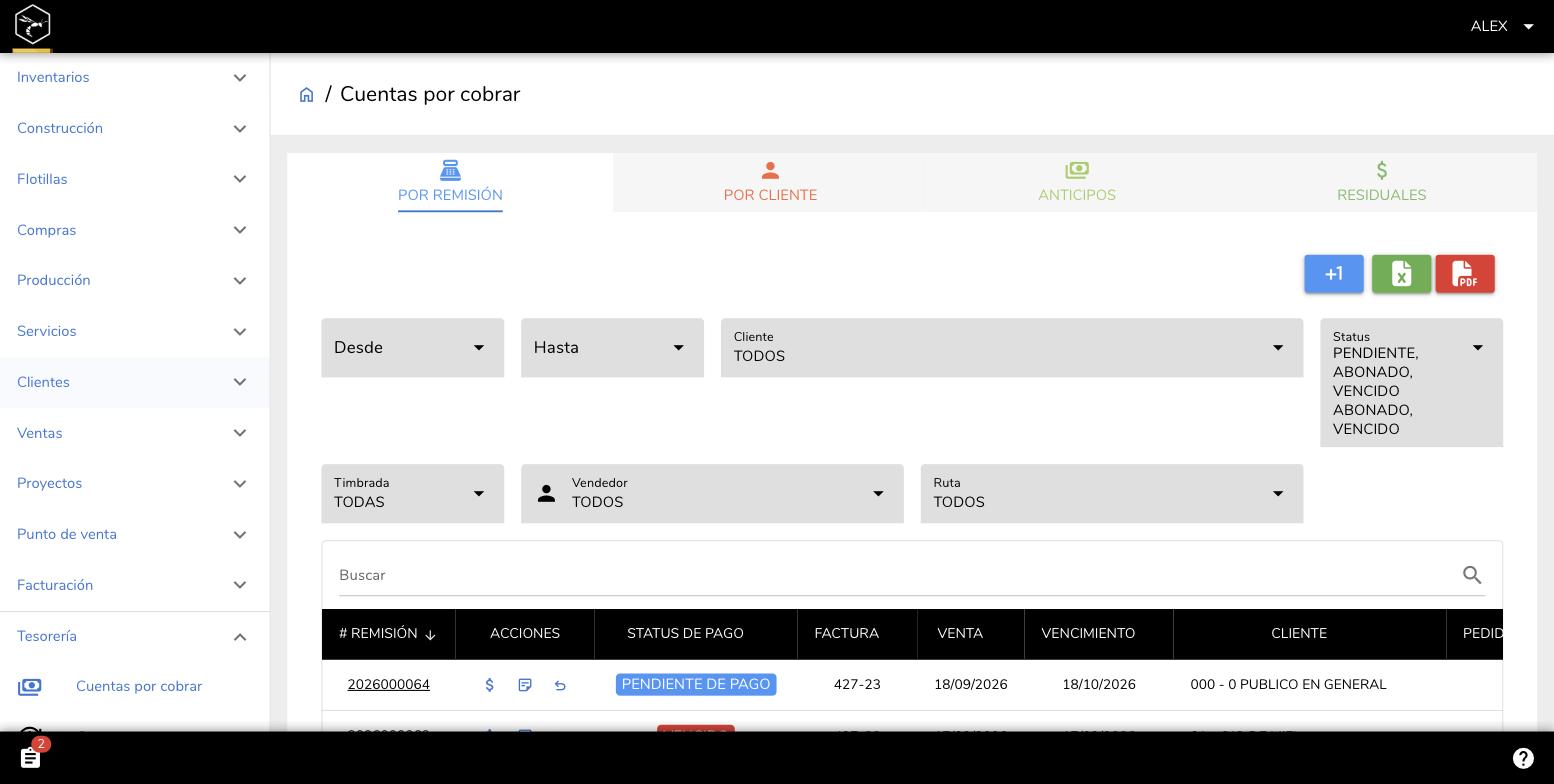
Task: Register payment for remisión 2026000064
Action: (x=490, y=685)
